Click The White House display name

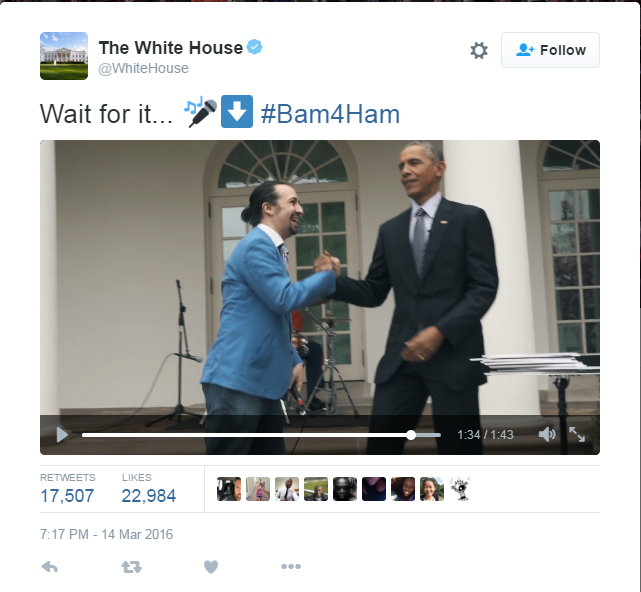[x=171, y=48]
